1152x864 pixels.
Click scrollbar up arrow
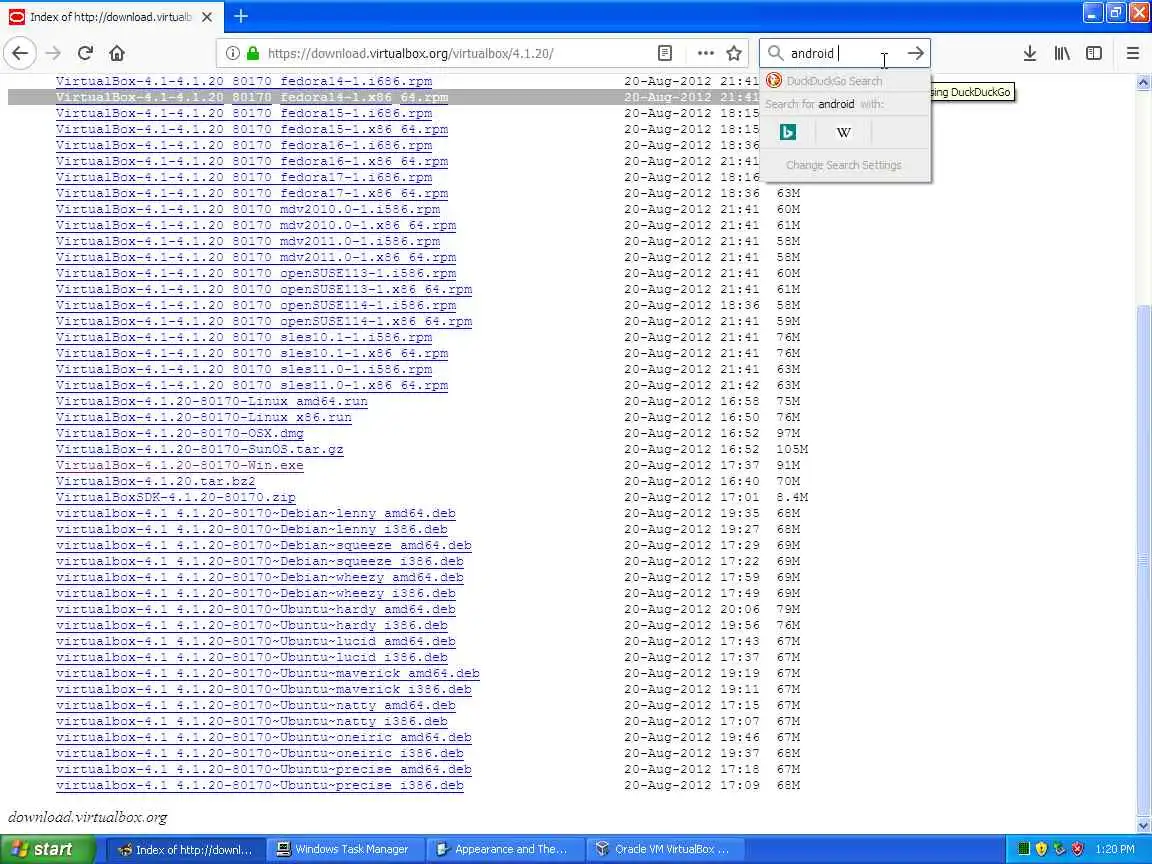1143,82
